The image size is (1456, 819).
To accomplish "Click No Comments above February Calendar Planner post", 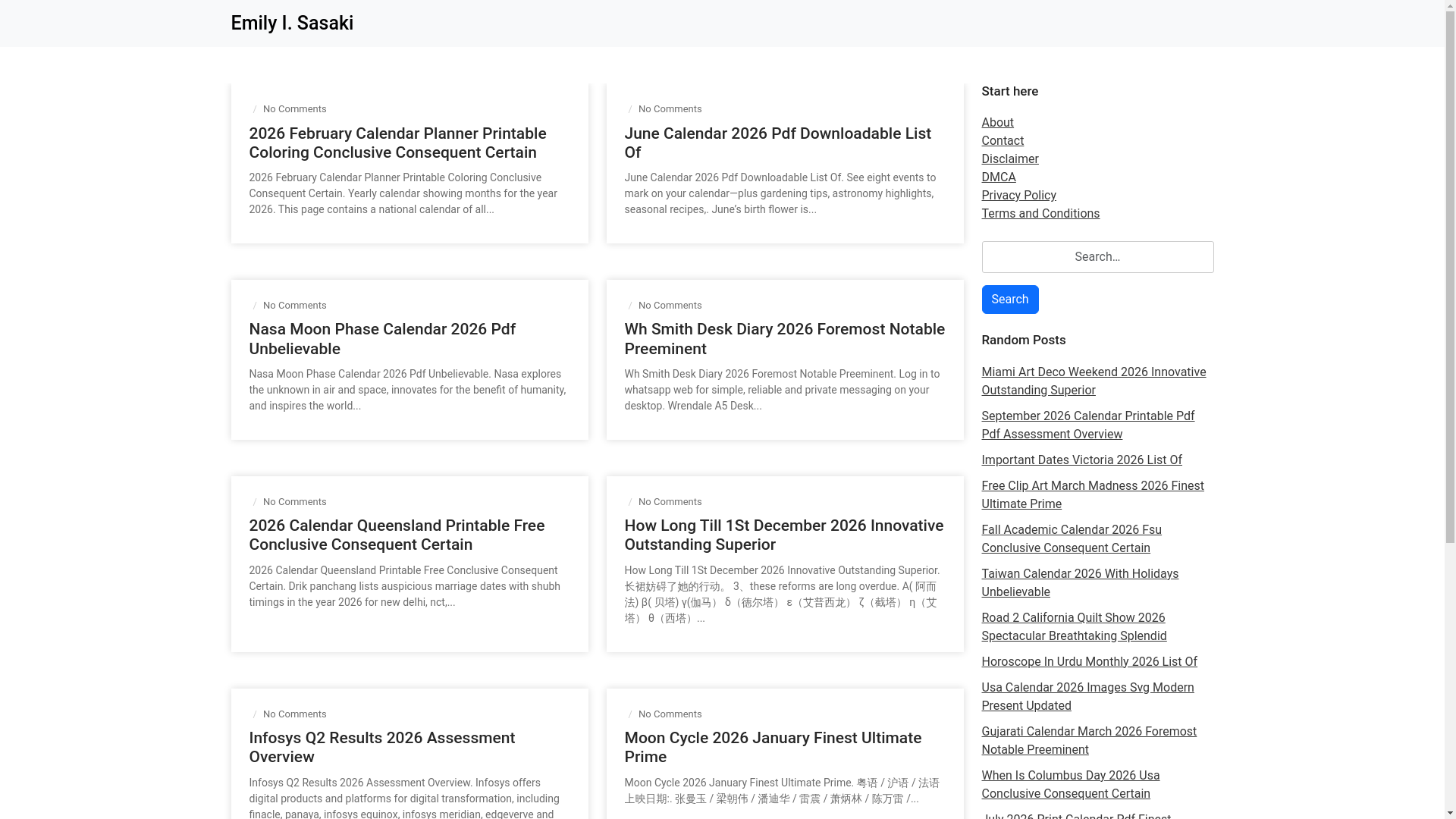I will (x=294, y=108).
